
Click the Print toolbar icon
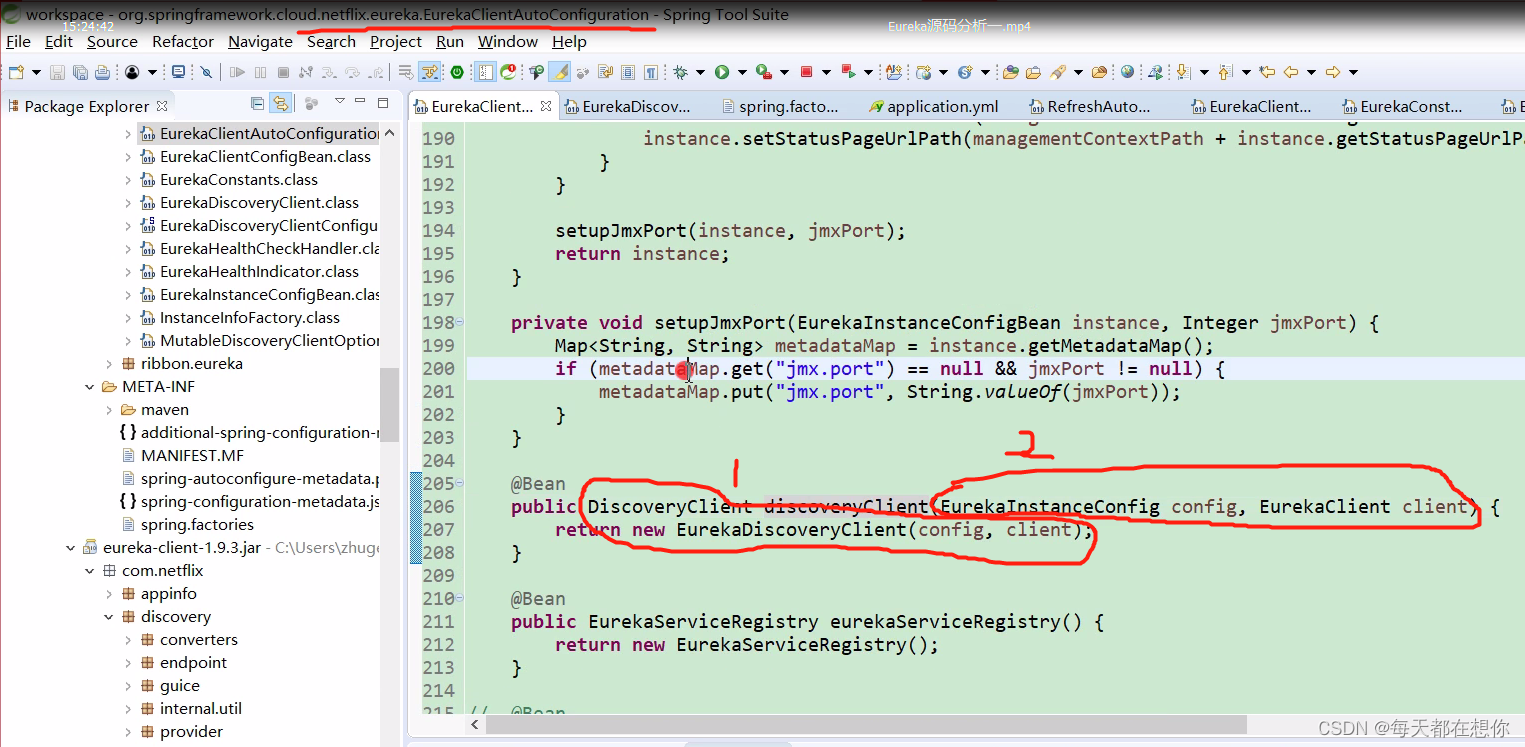click(x=101, y=72)
